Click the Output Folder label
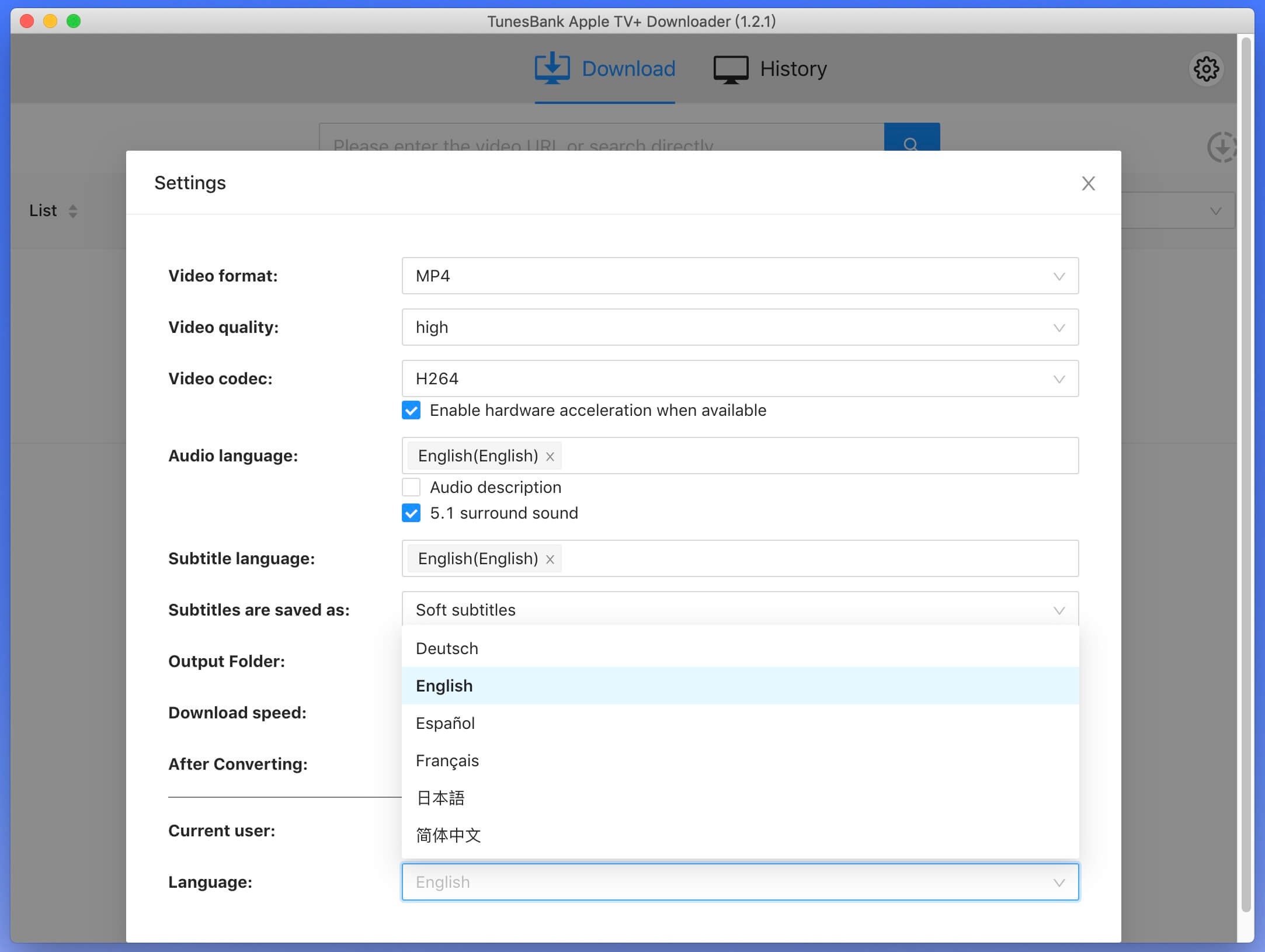The image size is (1265, 952). 227,661
